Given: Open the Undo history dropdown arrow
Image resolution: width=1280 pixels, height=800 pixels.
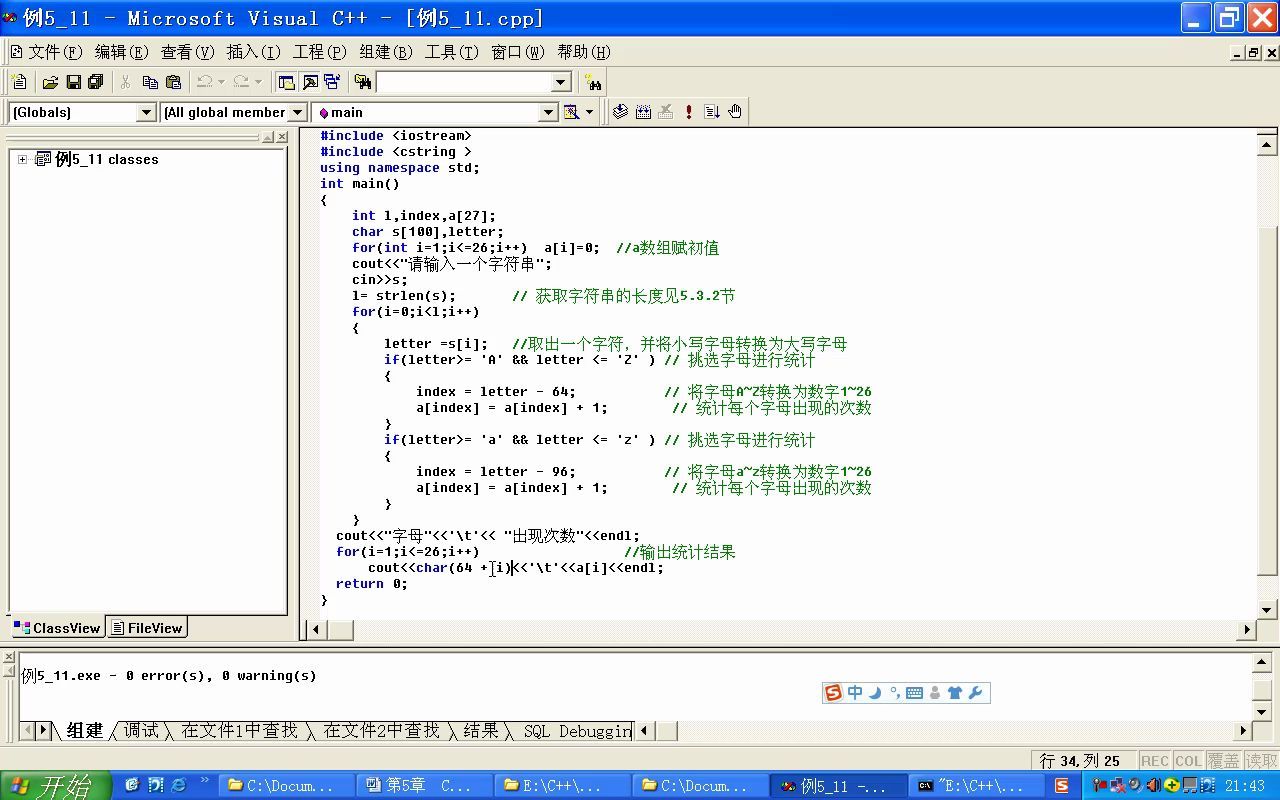Looking at the screenshot, I should pos(221,82).
